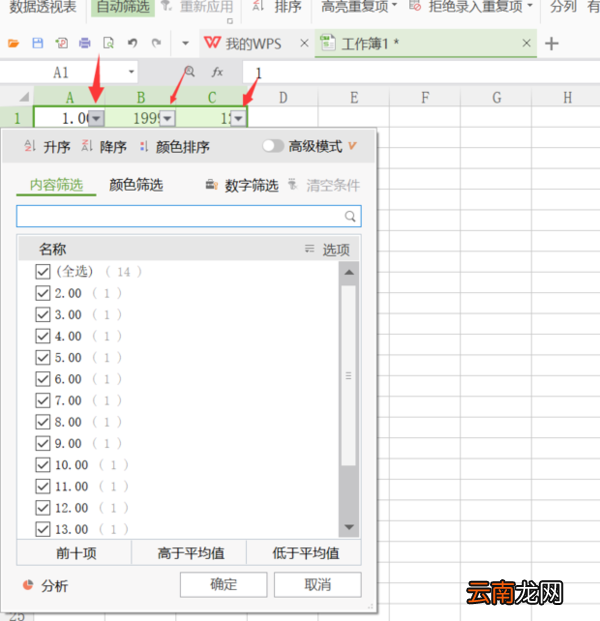Uncheck the 9.00 checkbox

click(x=42, y=443)
